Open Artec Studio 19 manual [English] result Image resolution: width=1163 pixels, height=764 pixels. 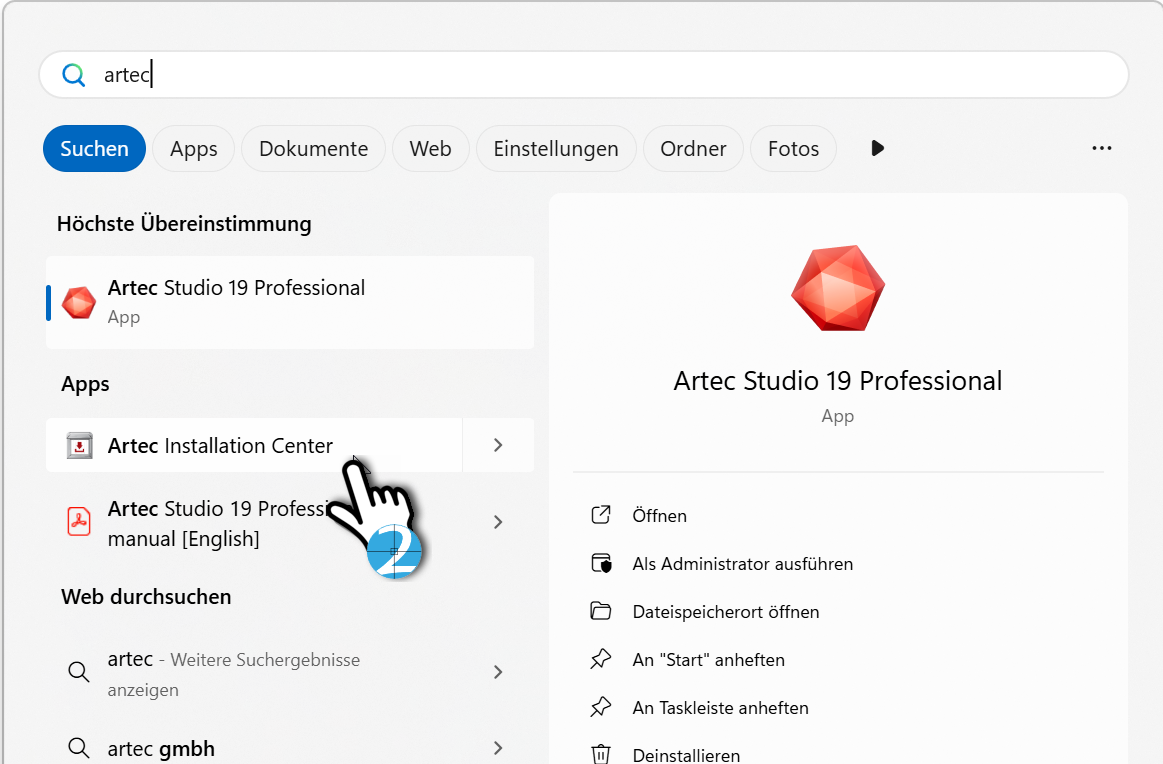click(x=254, y=523)
